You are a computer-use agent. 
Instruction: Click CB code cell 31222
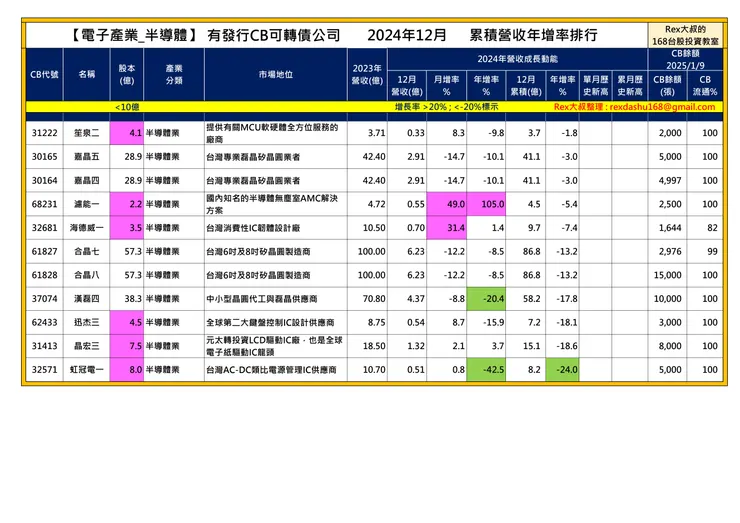click(x=44, y=133)
